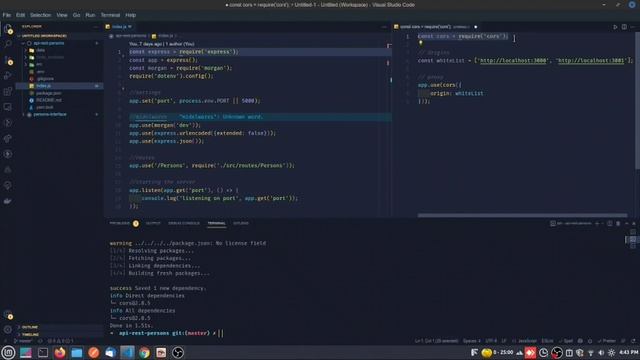
Task: Open Google Chrome from the taskbar
Action: coord(144,353)
